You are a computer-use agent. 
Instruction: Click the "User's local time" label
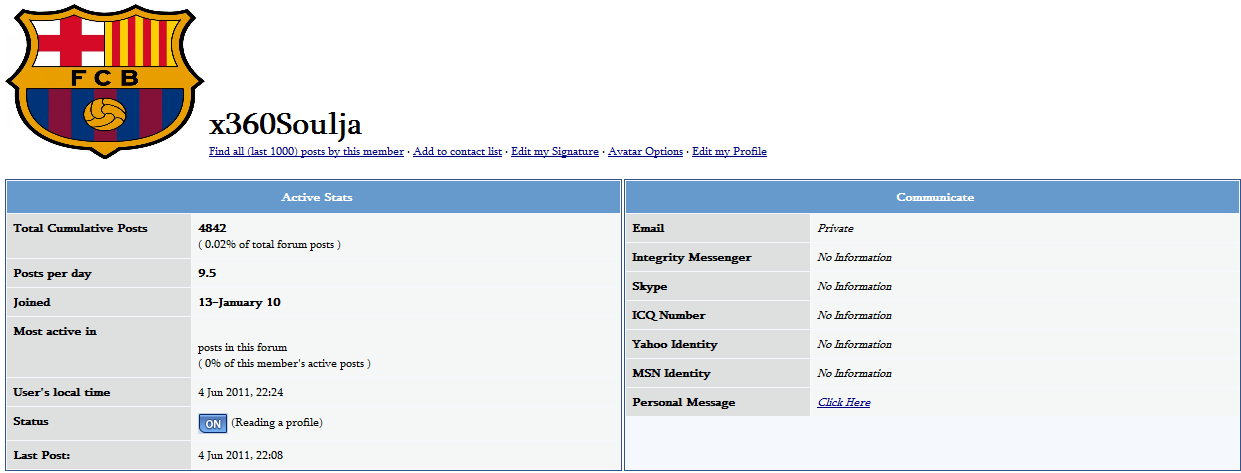(x=61, y=392)
